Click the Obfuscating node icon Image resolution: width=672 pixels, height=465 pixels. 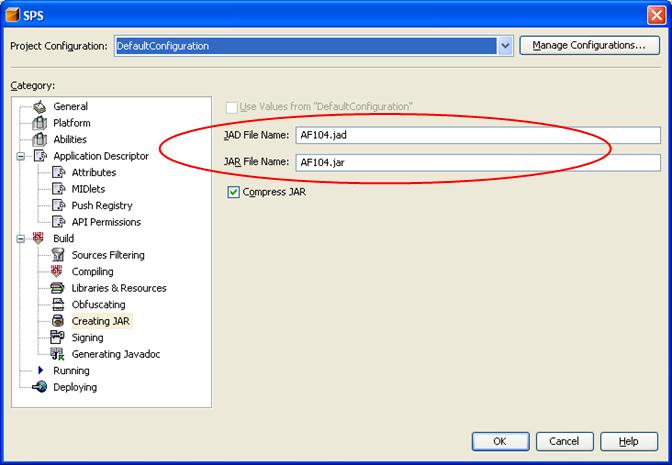pos(58,305)
